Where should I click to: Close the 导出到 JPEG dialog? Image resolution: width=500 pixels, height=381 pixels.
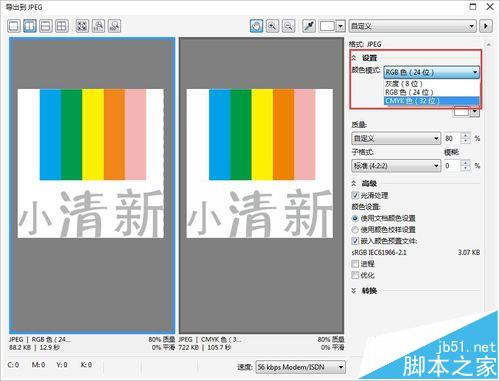tap(490, 7)
